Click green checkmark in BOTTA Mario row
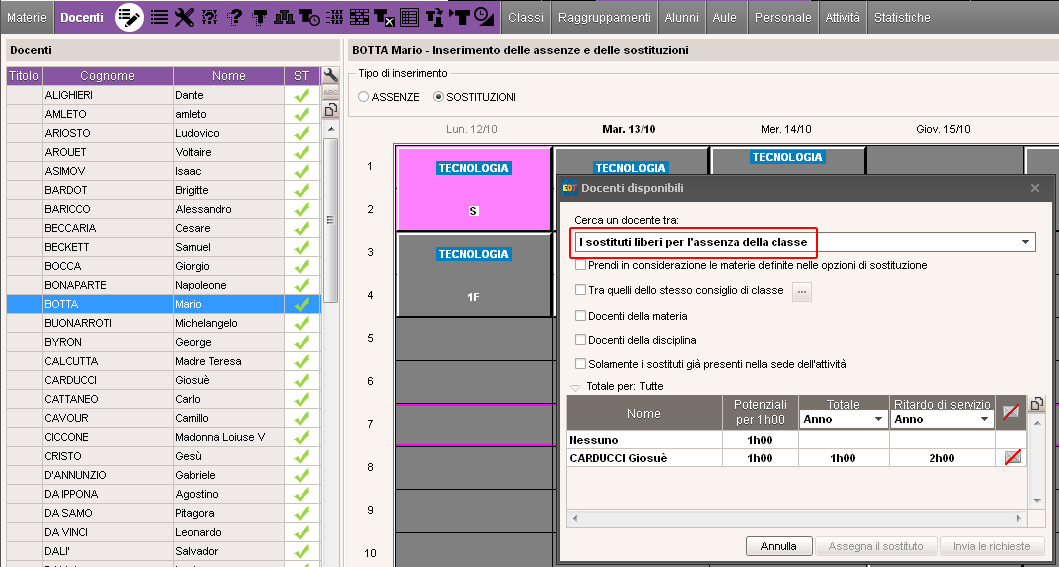This screenshot has width=1059, height=567. 302,304
